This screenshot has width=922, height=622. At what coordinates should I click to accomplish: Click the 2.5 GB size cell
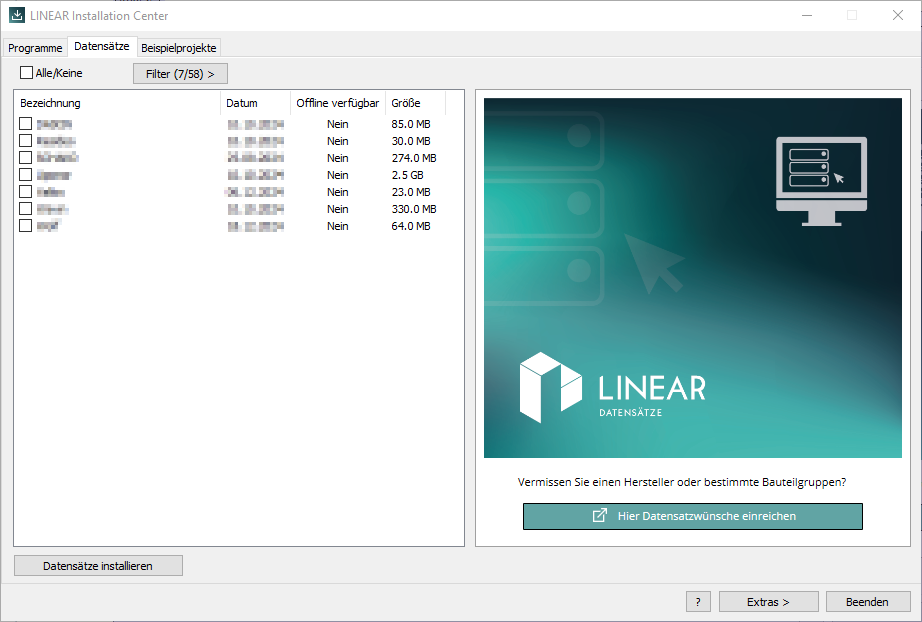click(x=407, y=175)
